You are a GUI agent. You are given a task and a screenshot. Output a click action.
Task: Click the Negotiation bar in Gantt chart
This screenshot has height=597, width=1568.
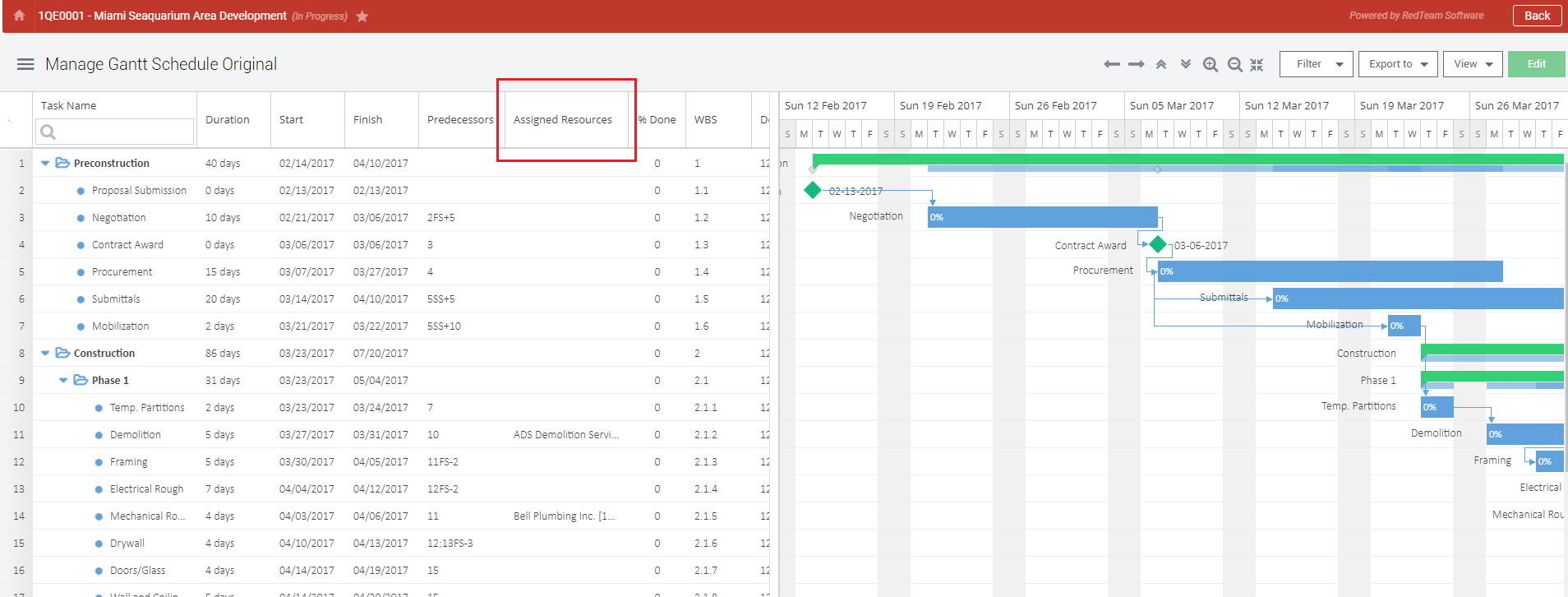click(1042, 217)
